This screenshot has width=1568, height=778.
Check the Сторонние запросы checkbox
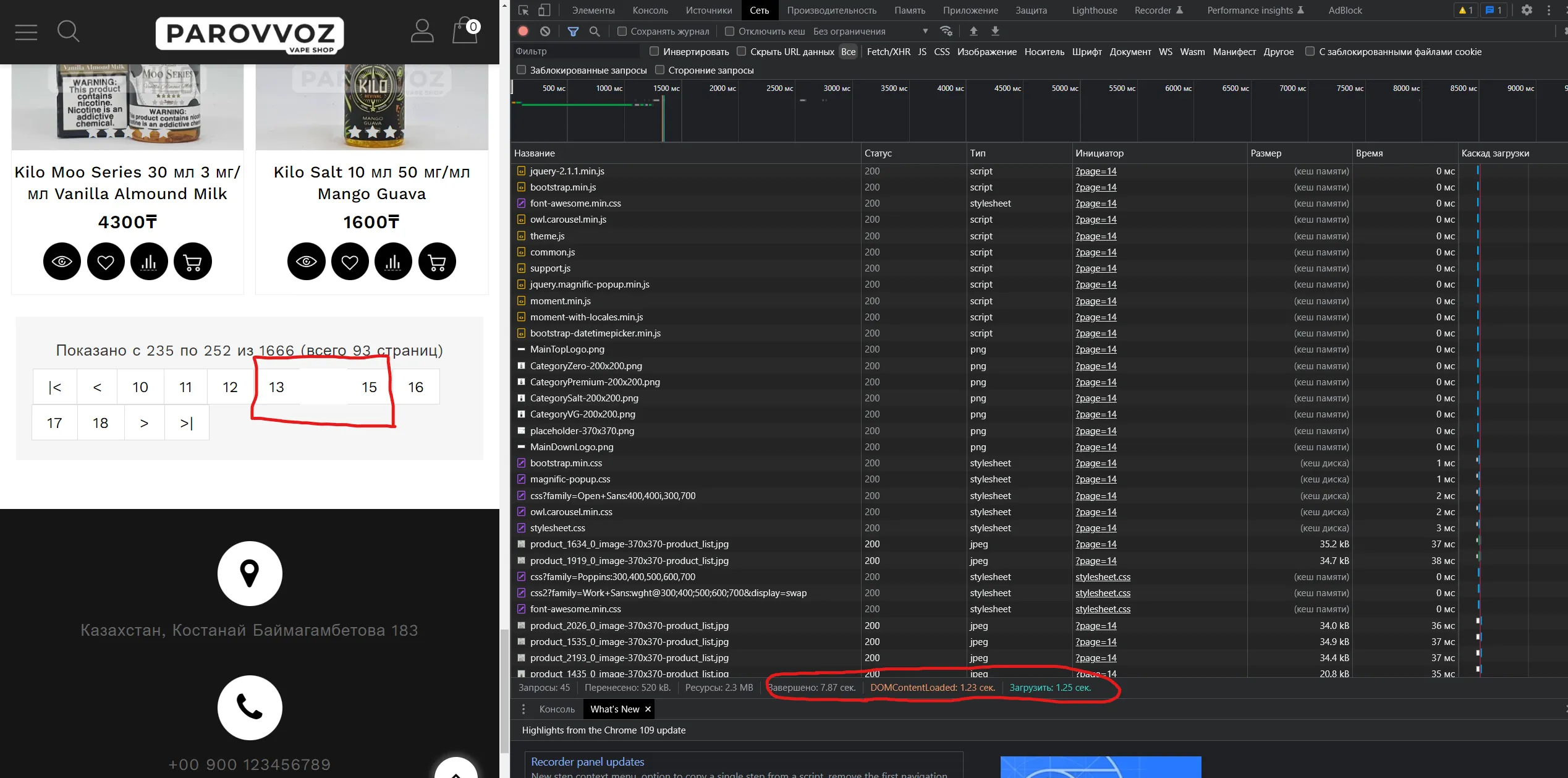(659, 70)
